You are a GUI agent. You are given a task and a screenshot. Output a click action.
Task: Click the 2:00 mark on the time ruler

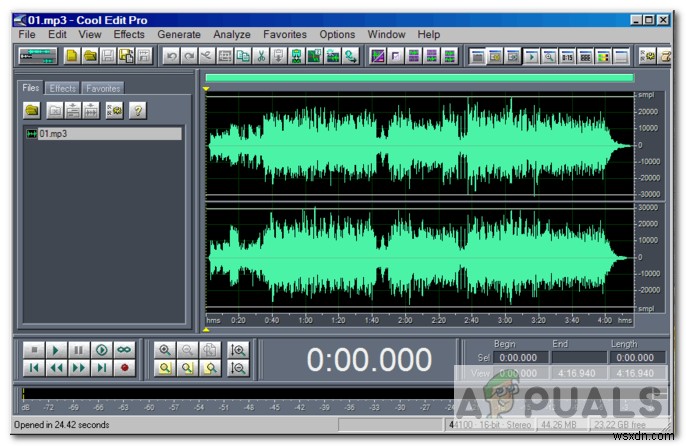405,320
